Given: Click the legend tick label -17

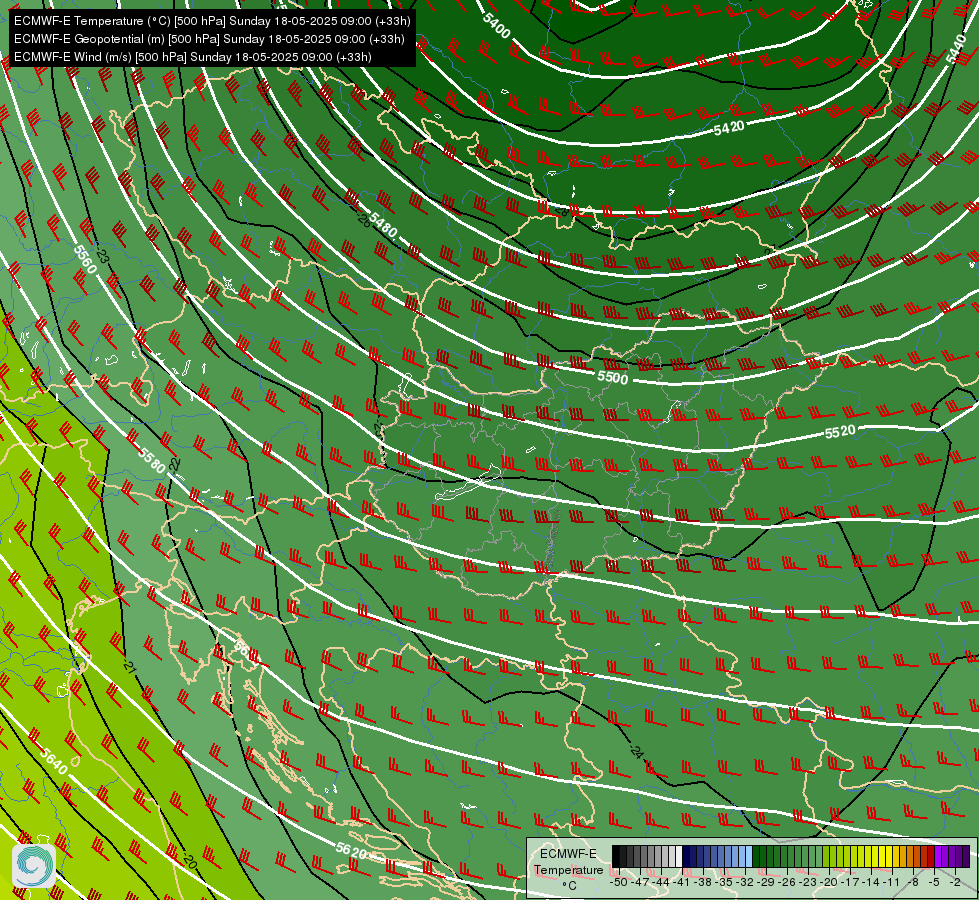Looking at the screenshot, I should tap(850, 883).
